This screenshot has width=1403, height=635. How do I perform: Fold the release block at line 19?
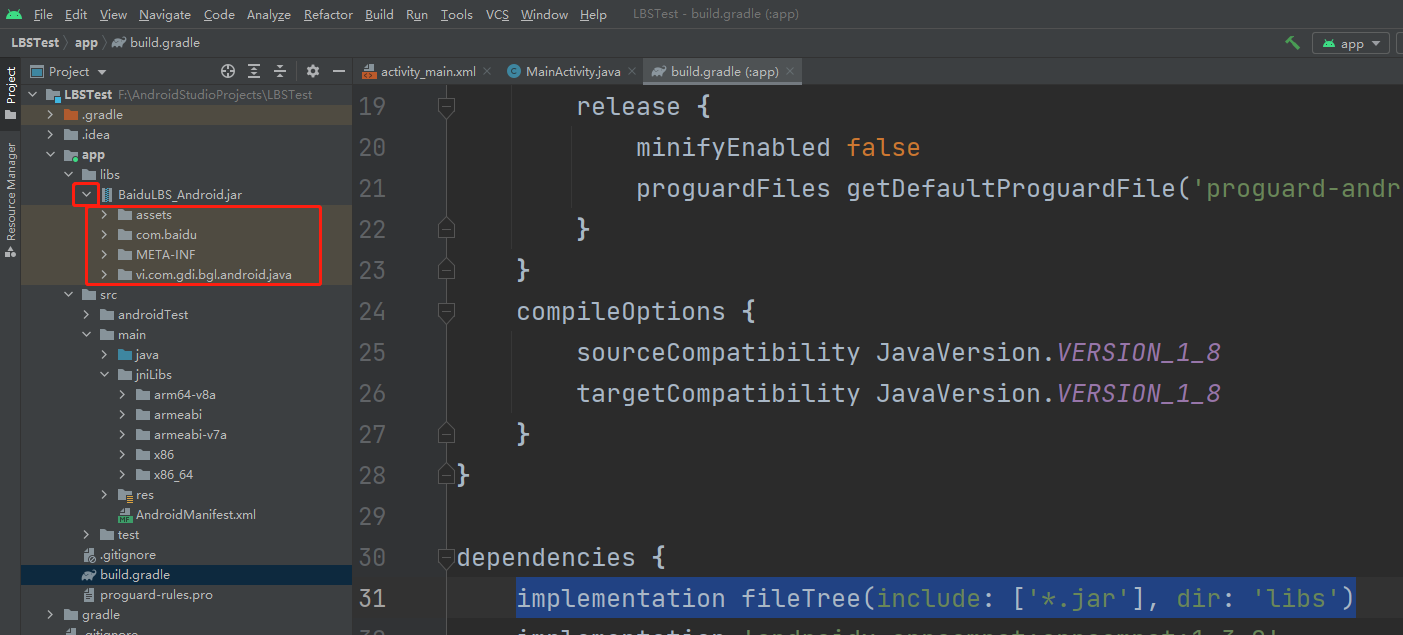coord(446,106)
